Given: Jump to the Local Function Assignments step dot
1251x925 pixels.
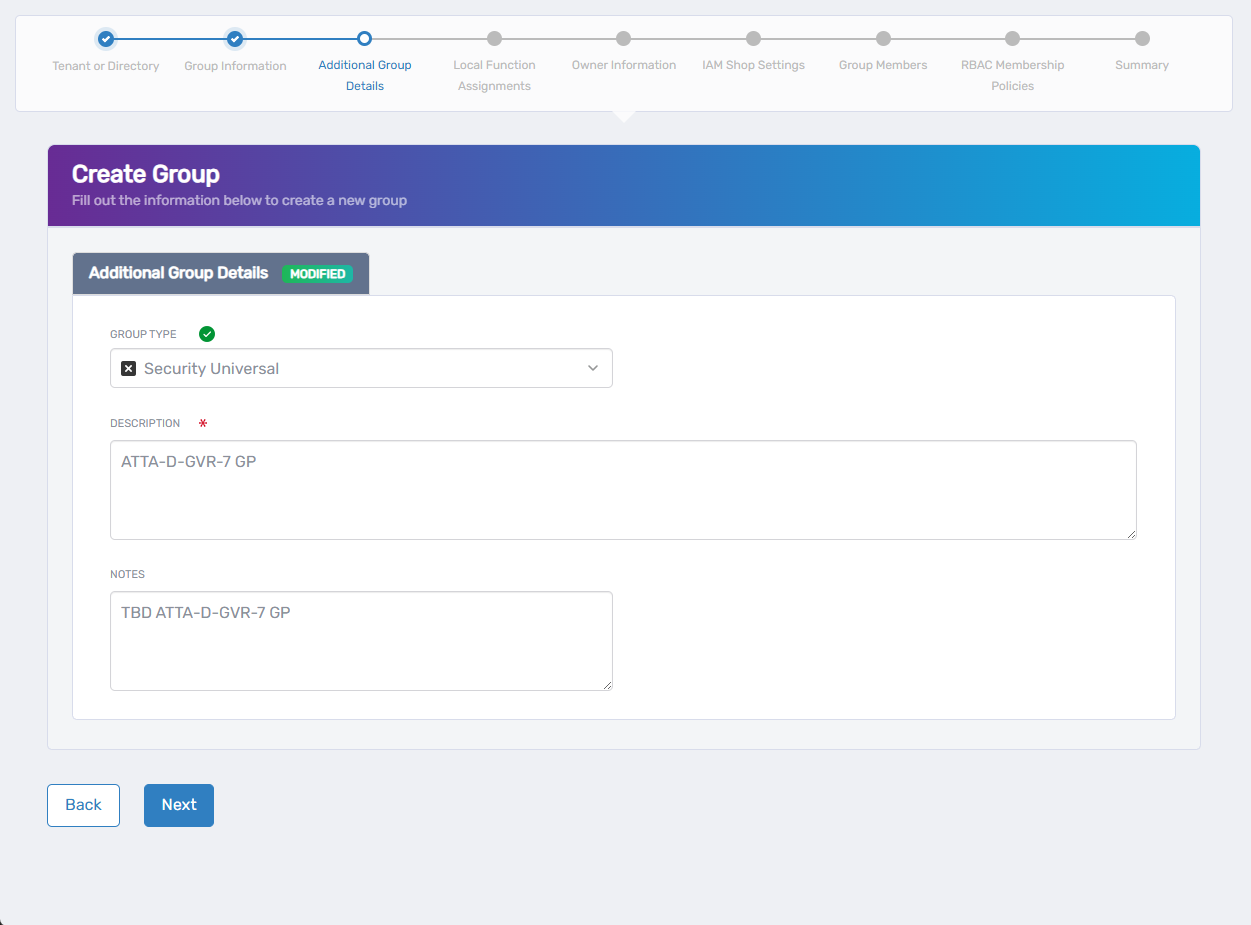Looking at the screenshot, I should tap(494, 39).
